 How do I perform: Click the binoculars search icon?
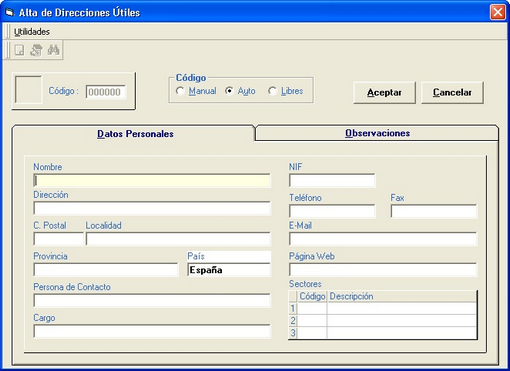[53, 50]
